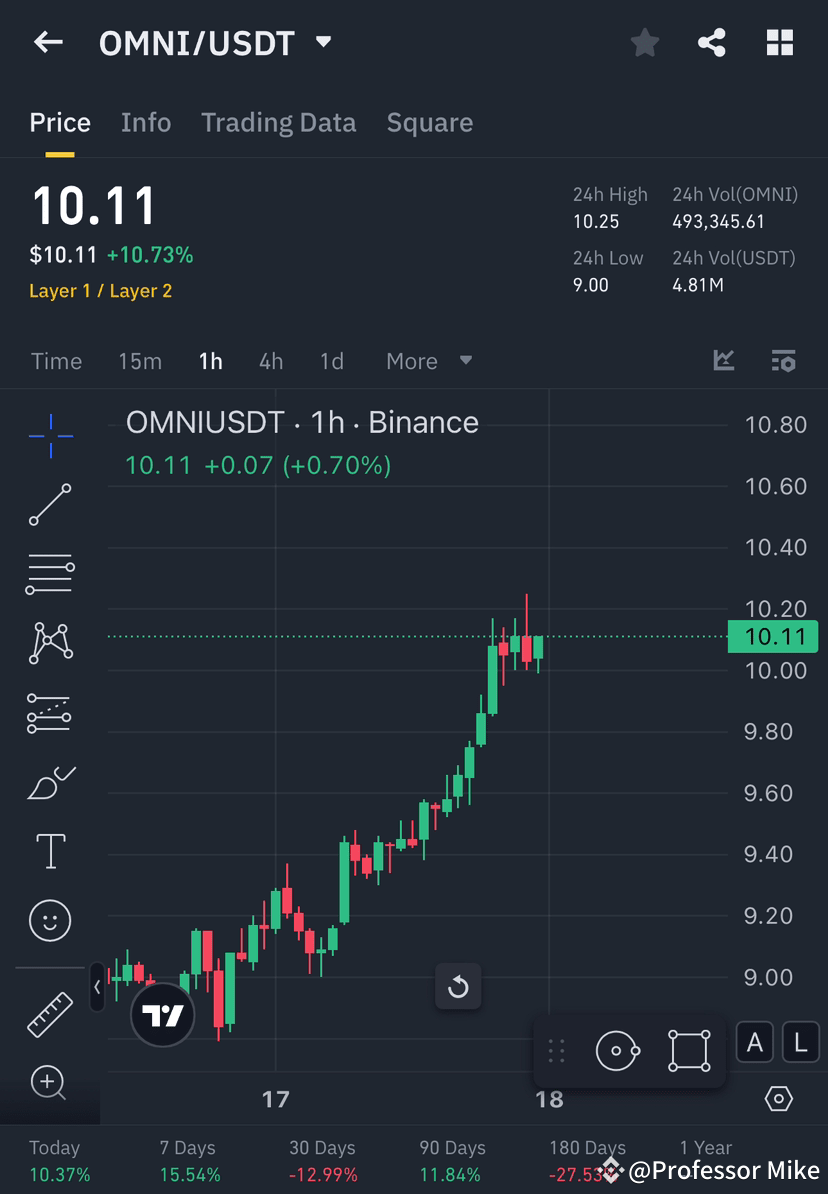Add OMNI/USDT to favorites with star

pyautogui.click(x=645, y=43)
